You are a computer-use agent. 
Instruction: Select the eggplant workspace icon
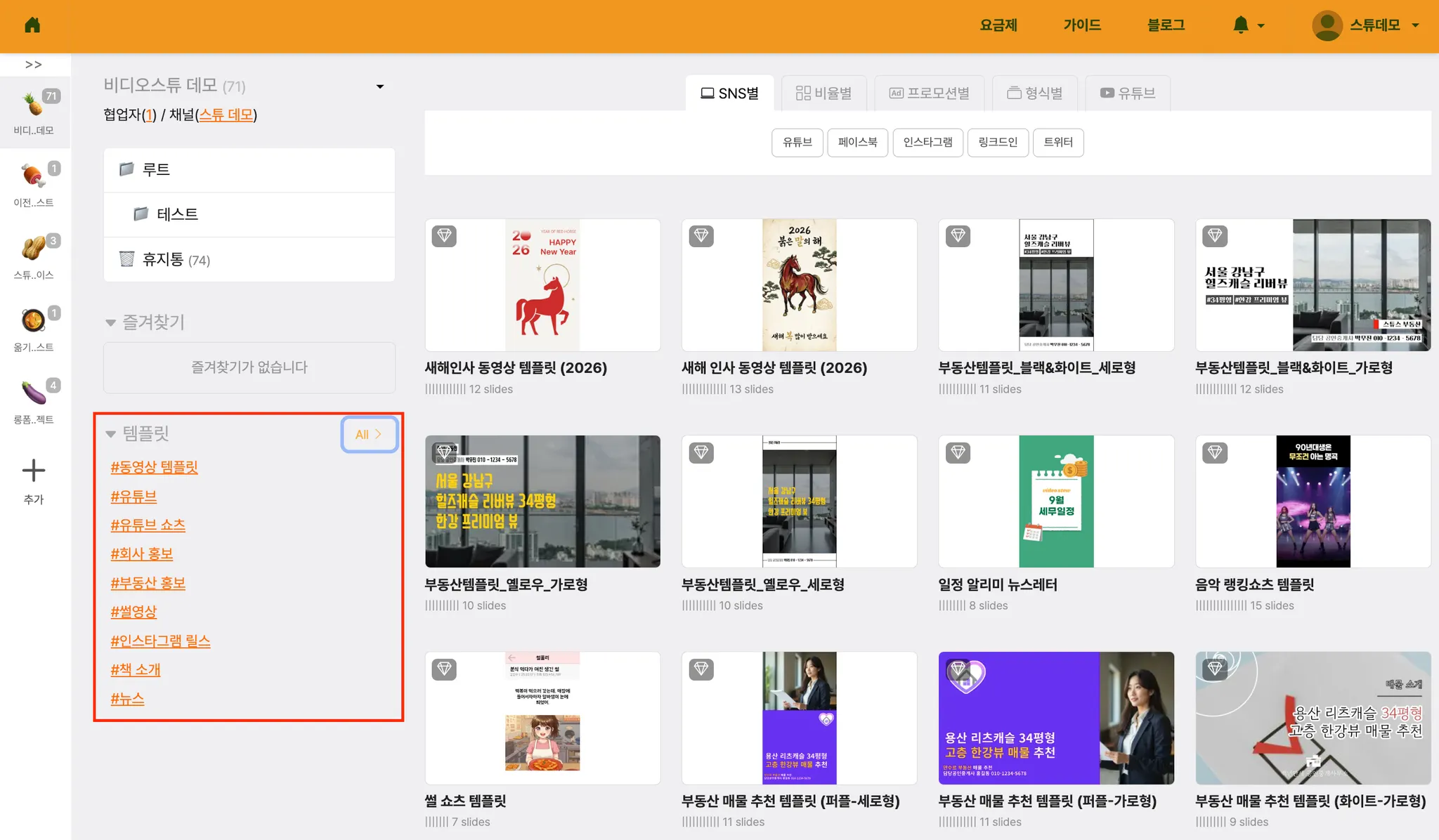pyautogui.click(x=33, y=392)
